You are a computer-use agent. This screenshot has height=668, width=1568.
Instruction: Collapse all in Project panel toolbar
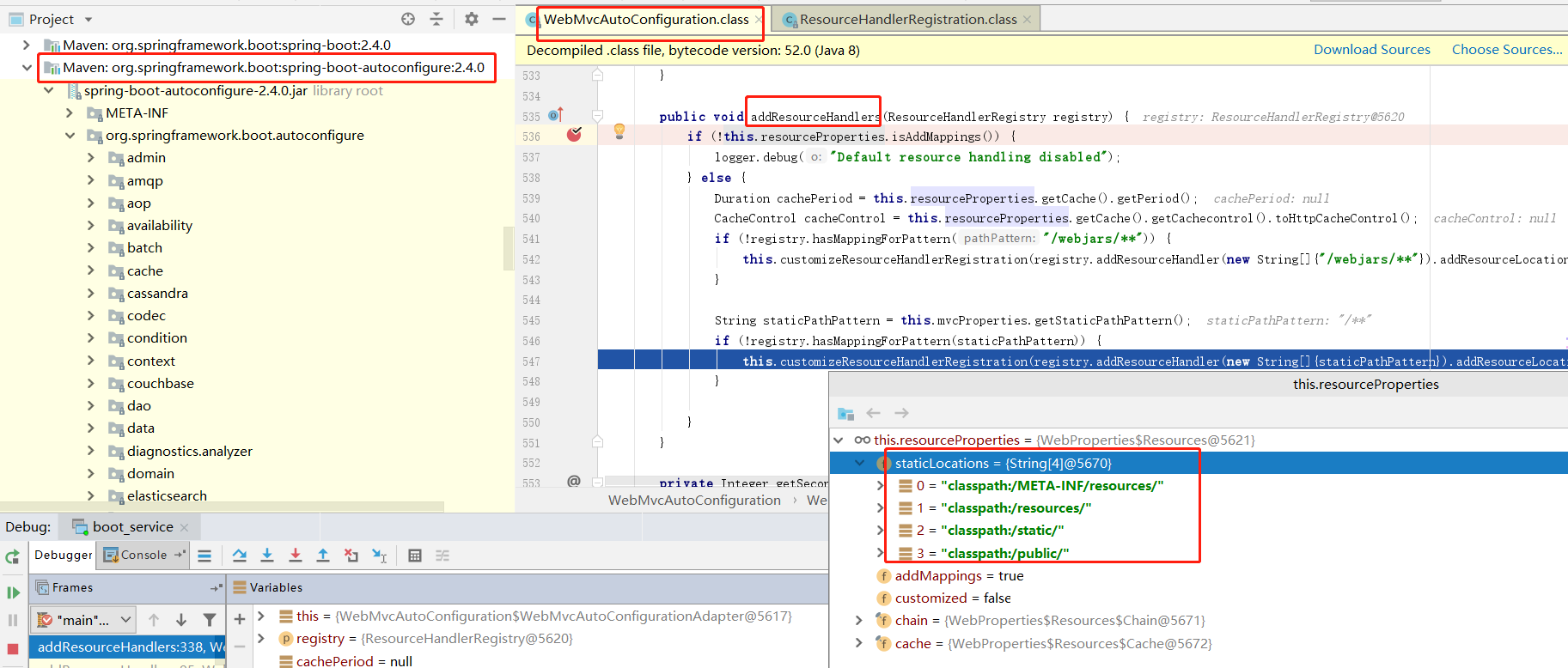coord(436,19)
